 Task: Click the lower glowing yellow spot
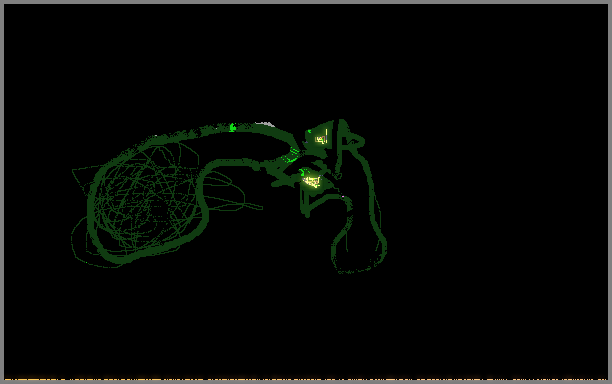312,181
